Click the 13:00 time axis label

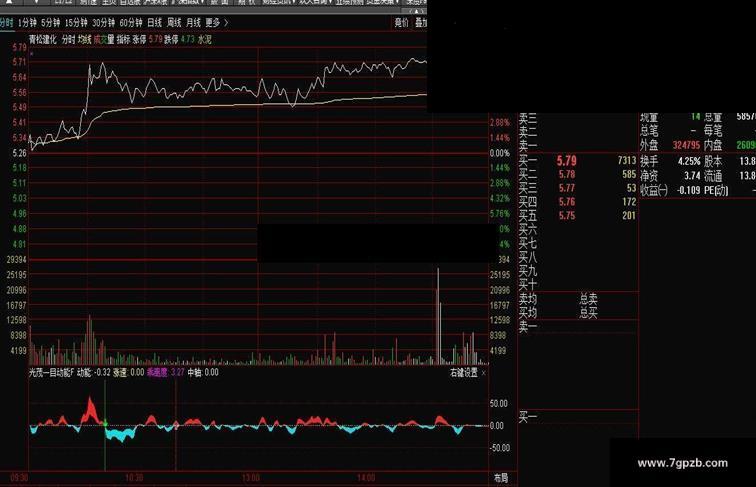[x=250, y=478]
